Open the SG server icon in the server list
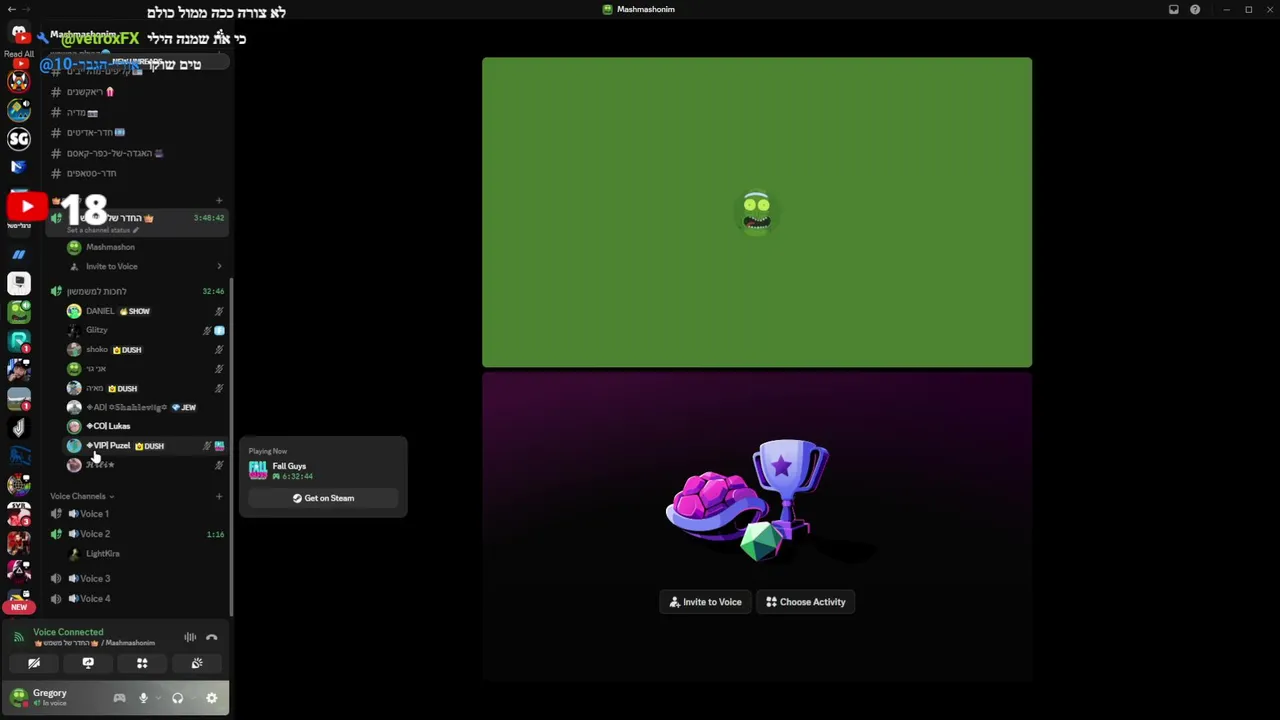 (x=19, y=139)
